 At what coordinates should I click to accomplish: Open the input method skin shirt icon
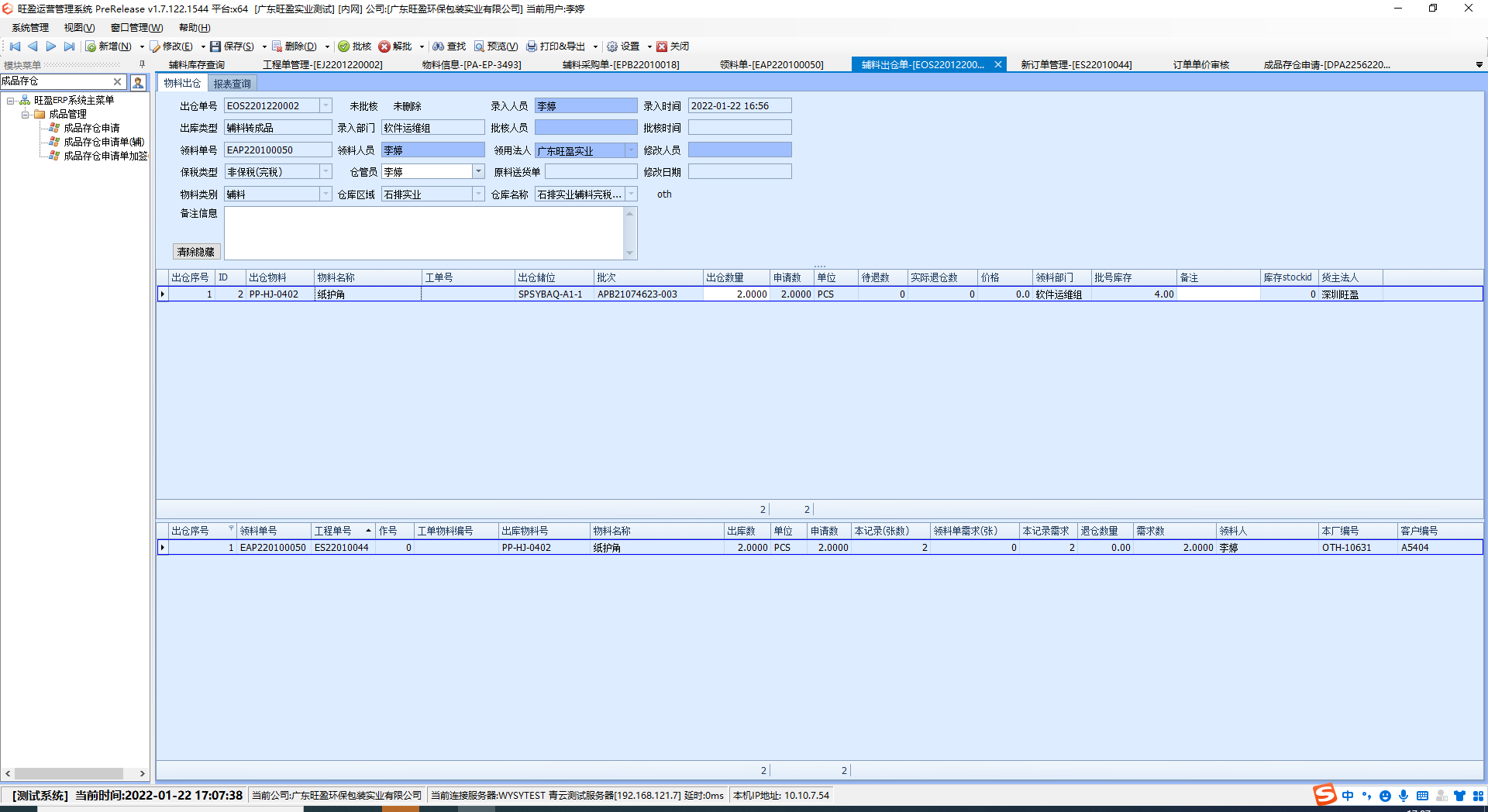1459,796
